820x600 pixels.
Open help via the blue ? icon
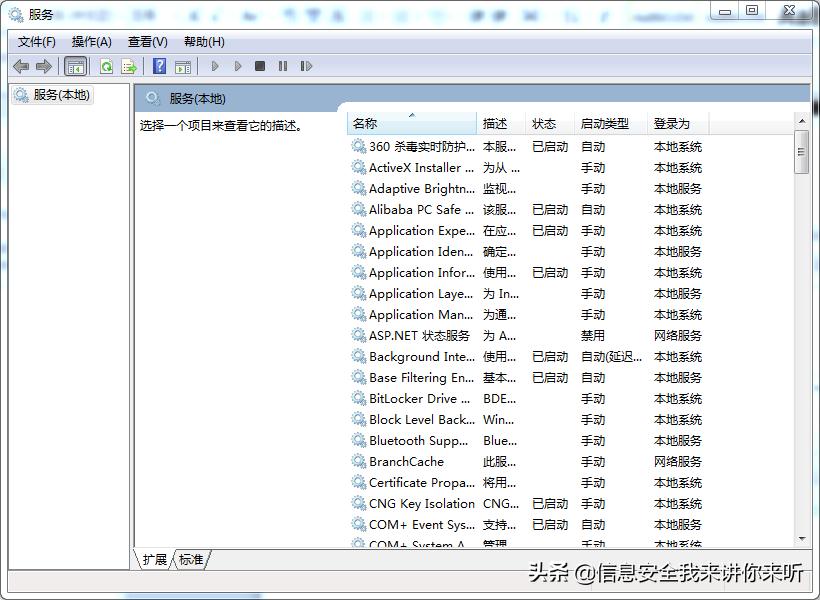point(159,66)
